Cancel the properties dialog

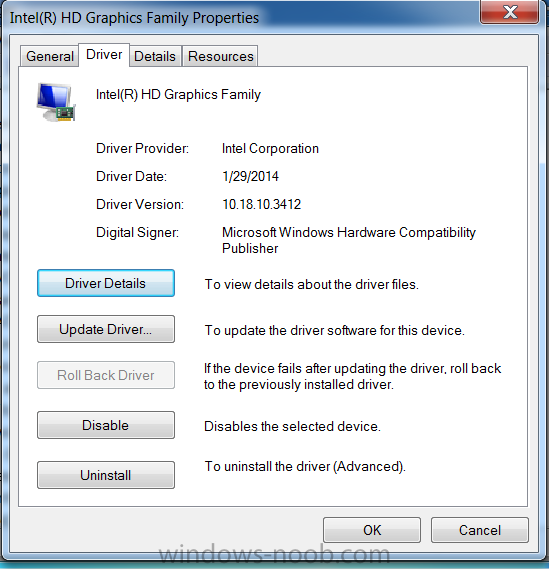pyautogui.click(x=480, y=530)
